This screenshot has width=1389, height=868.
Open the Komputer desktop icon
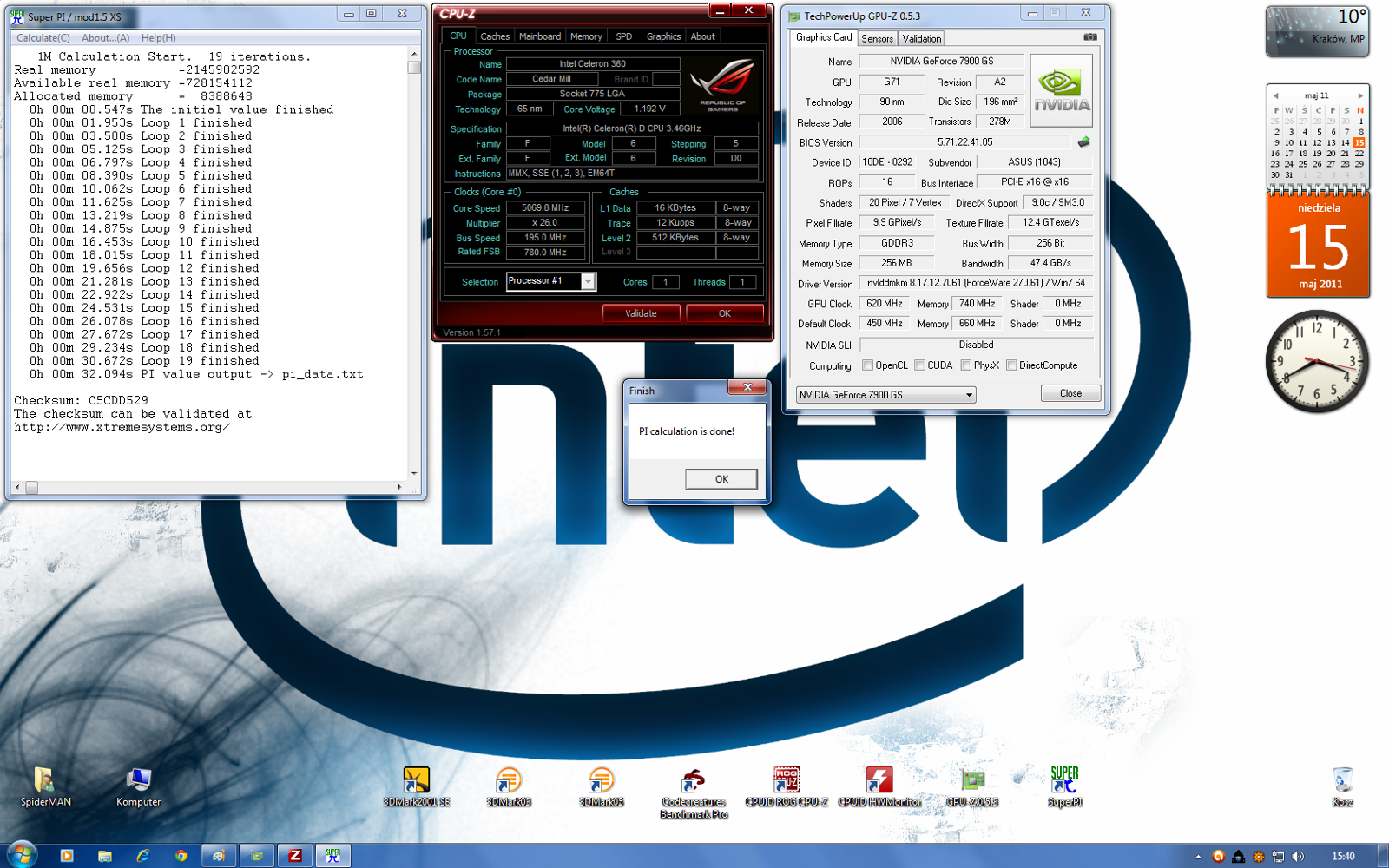[139, 786]
